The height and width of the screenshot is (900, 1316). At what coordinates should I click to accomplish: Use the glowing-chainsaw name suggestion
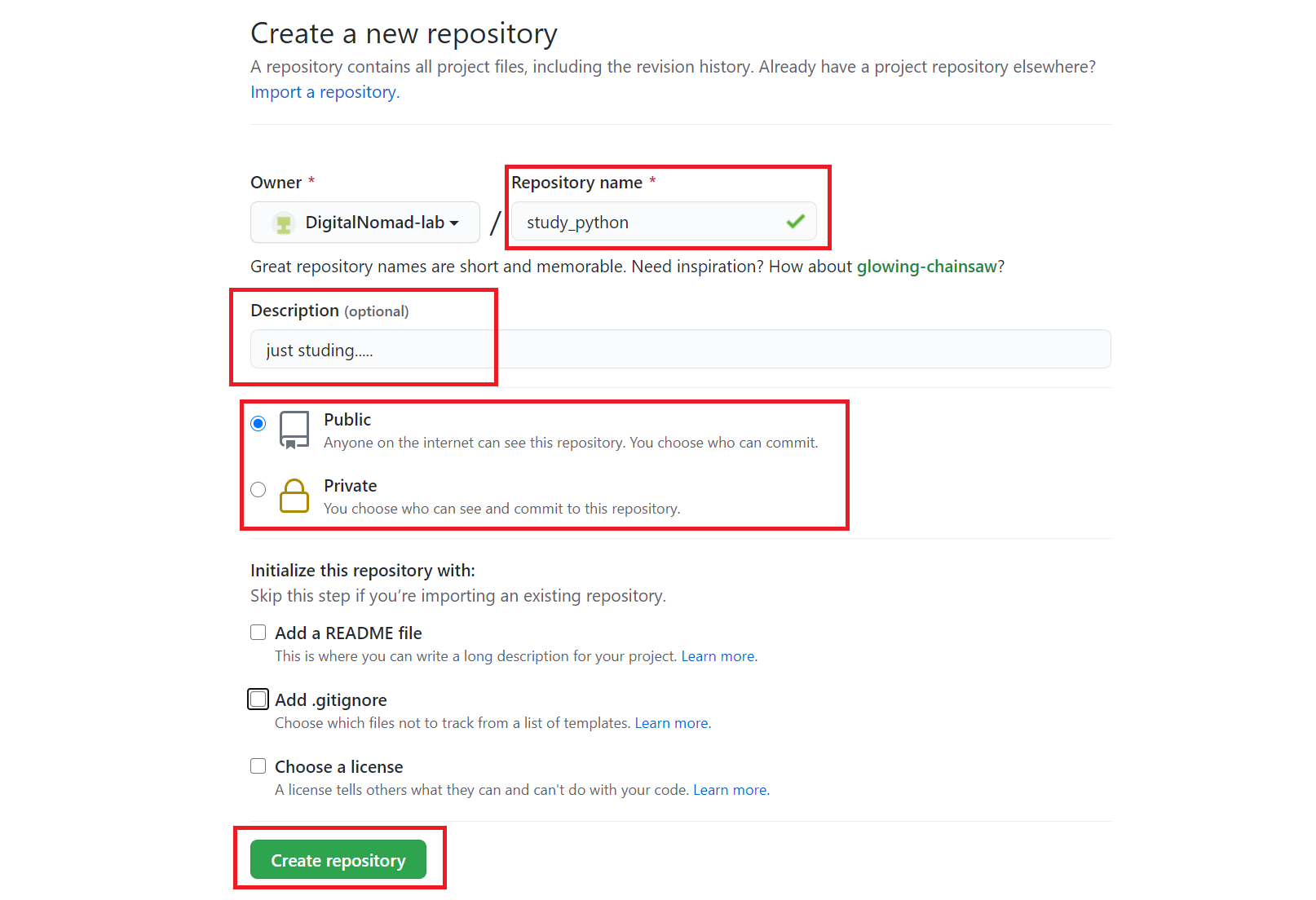(926, 267)
